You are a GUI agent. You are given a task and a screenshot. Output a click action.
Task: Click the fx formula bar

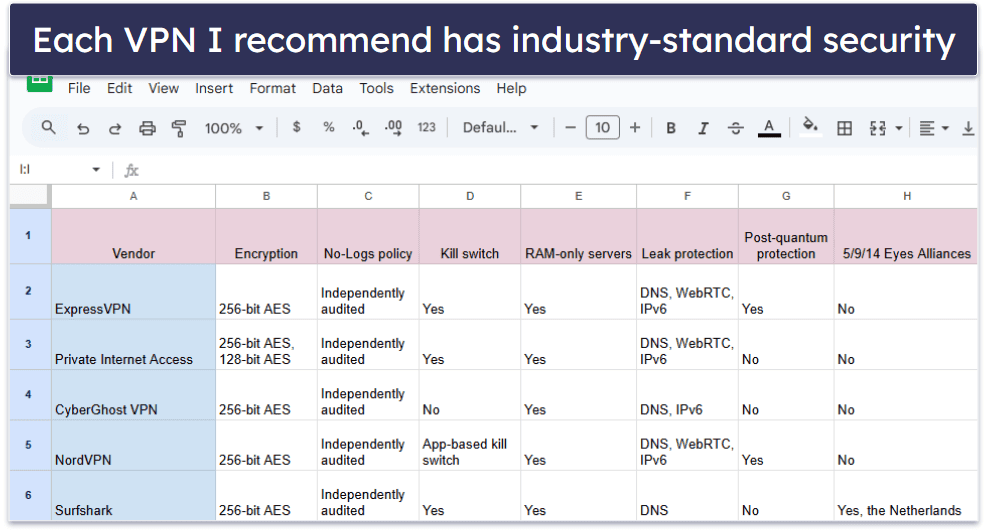[x=547, y=170]
